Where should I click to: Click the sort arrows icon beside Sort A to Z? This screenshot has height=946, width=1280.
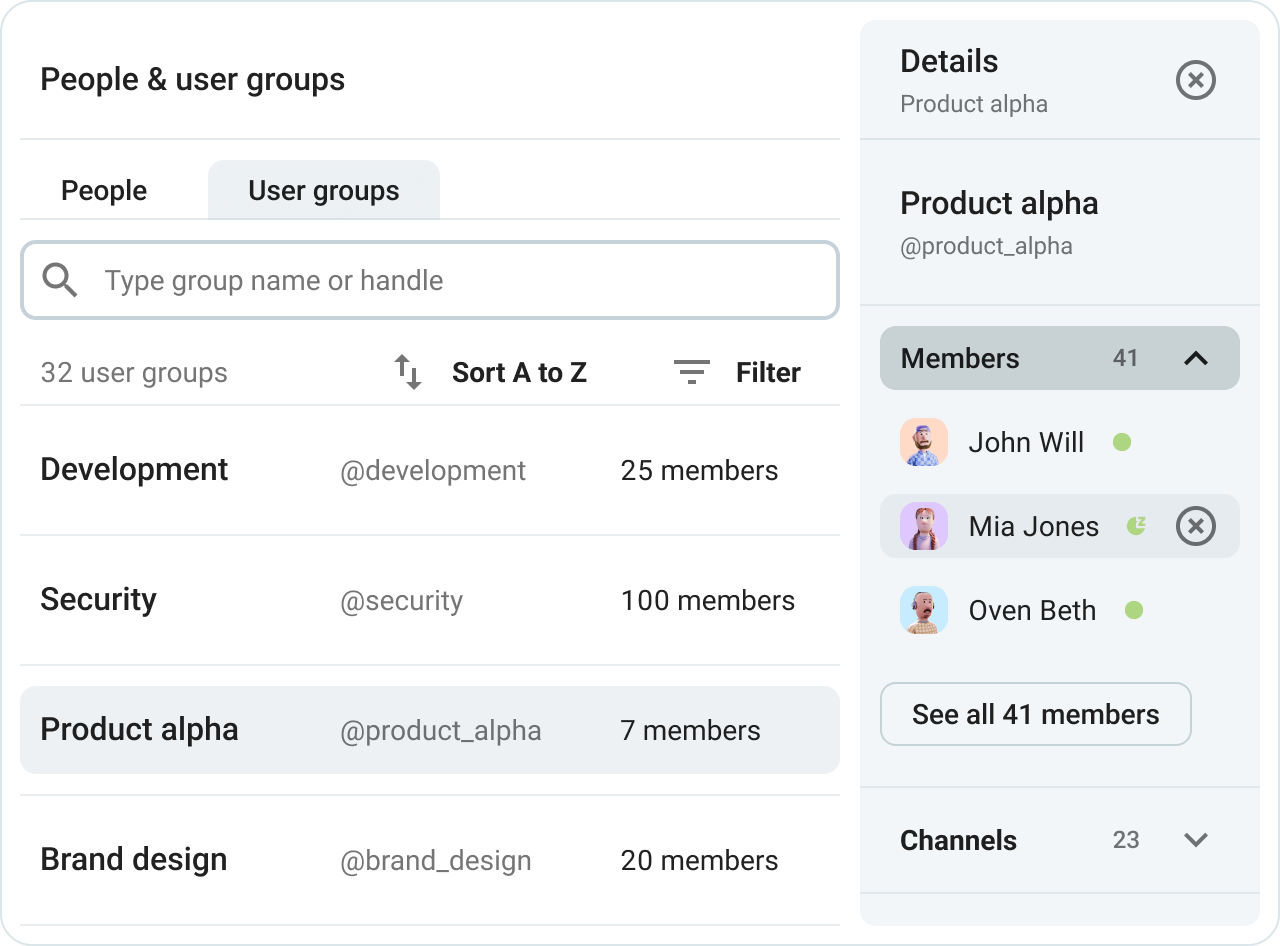(407, 372)
